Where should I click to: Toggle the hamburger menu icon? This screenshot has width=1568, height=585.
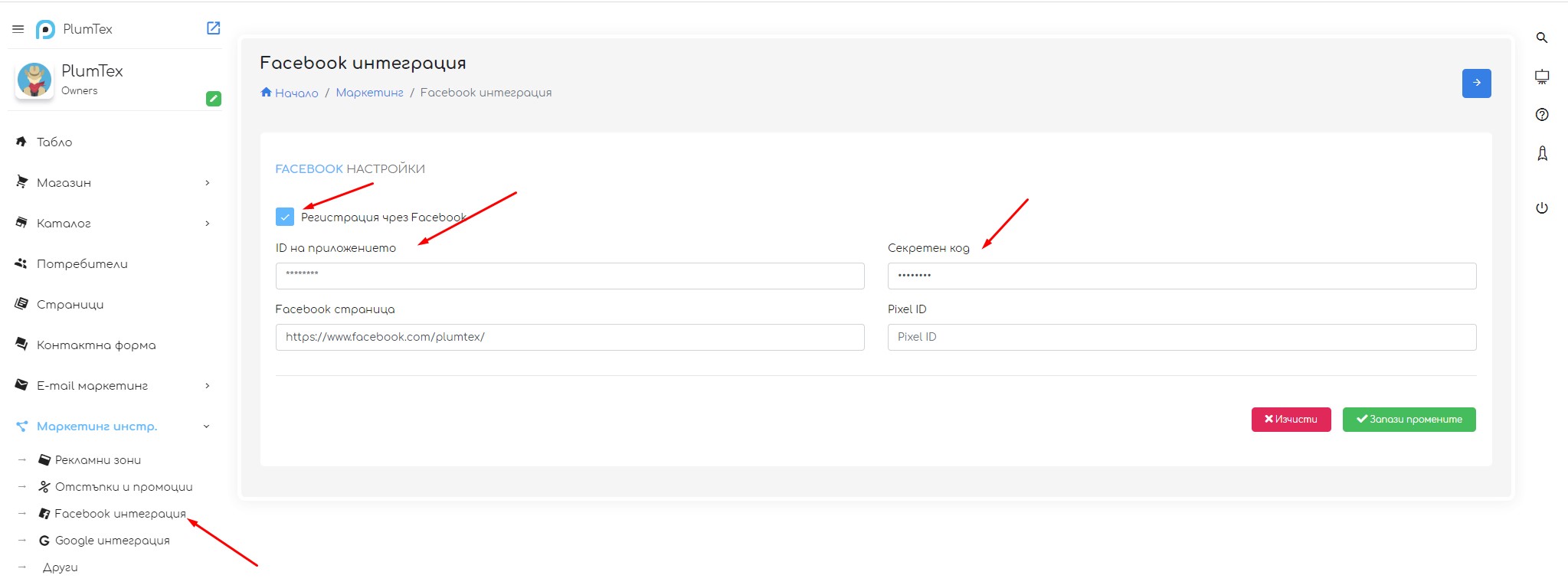coord(18,29)
